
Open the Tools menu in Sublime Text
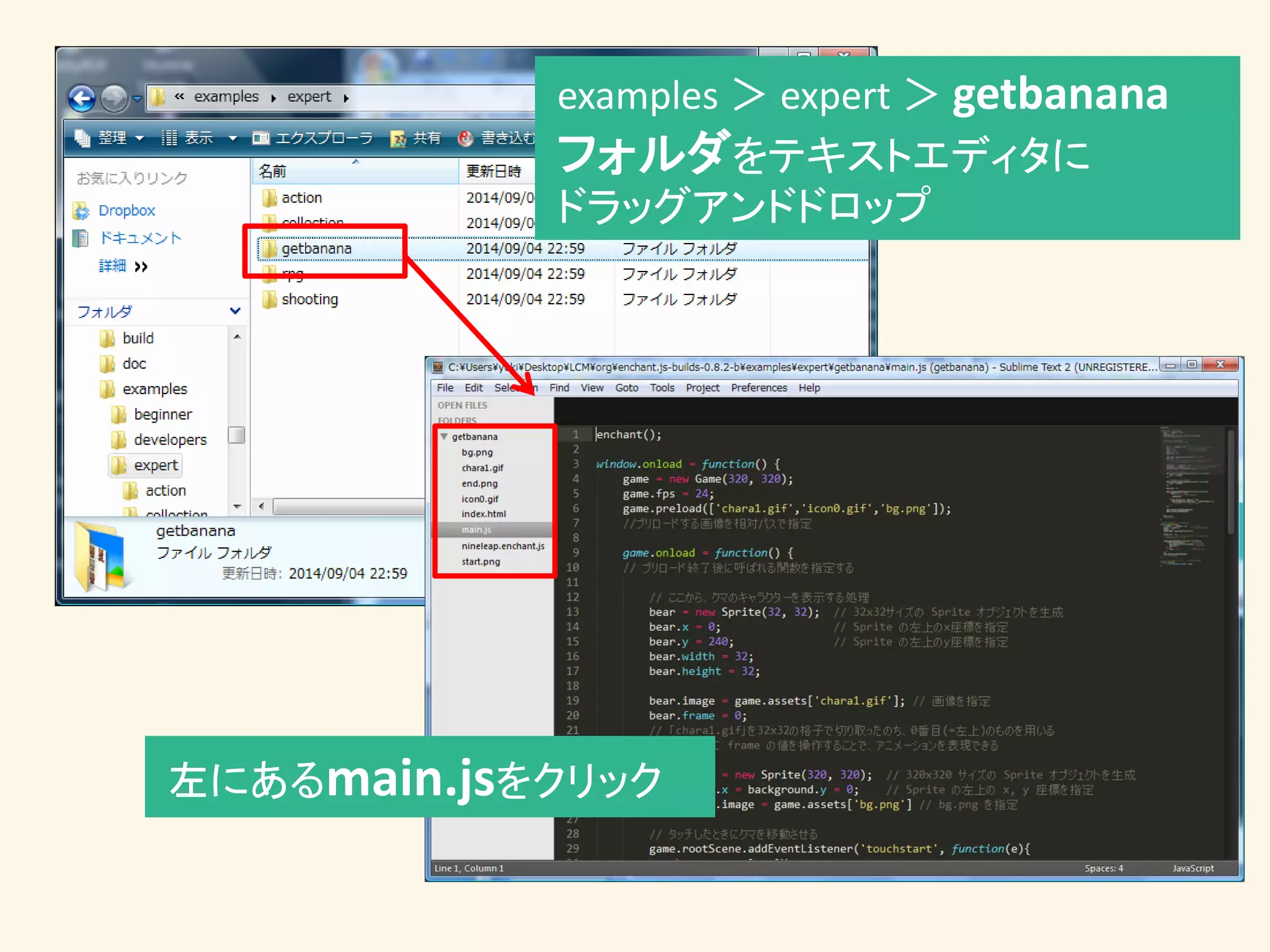tap(662, 388)
